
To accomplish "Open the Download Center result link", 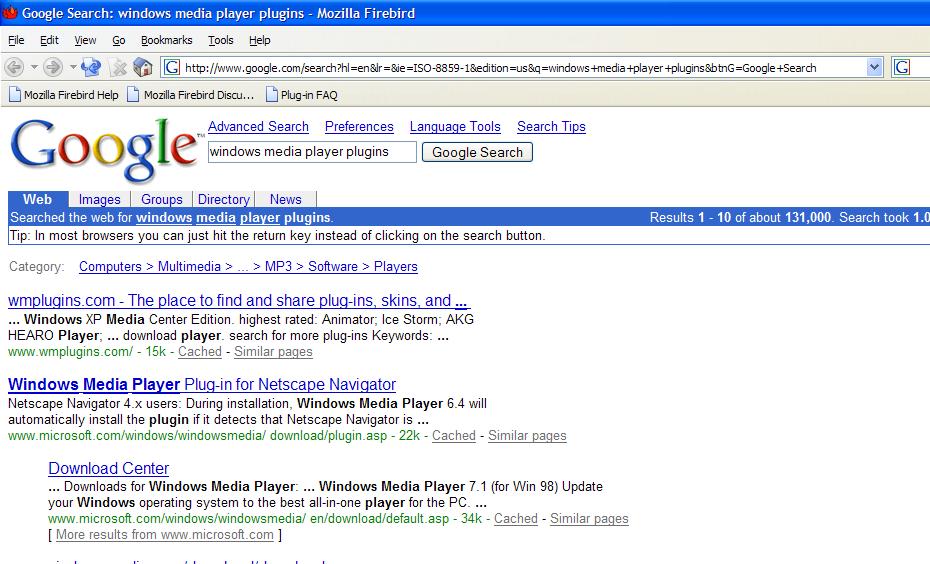I will click(x=109, y=469).
